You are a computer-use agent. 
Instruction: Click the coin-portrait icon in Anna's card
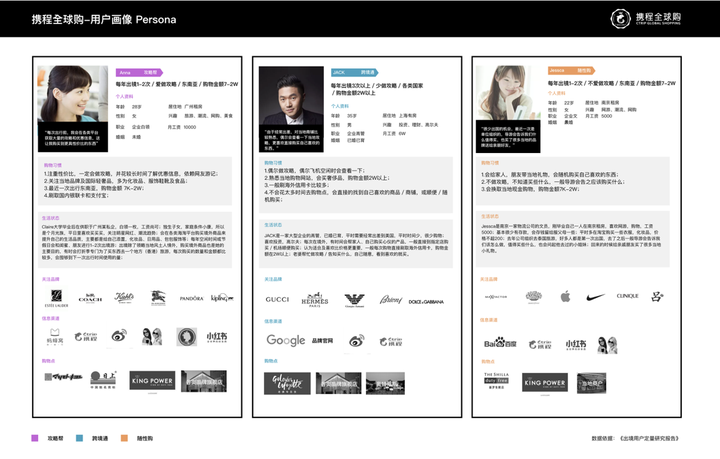187,337
